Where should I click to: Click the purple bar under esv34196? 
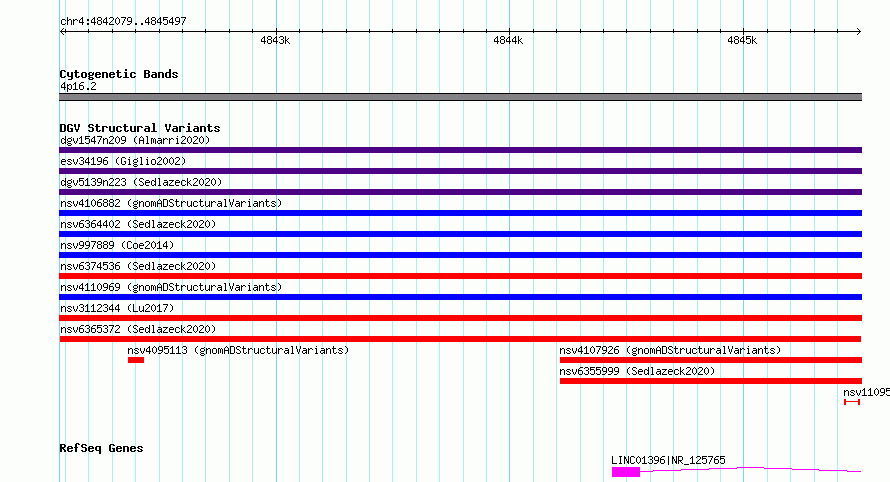(460, 171)
